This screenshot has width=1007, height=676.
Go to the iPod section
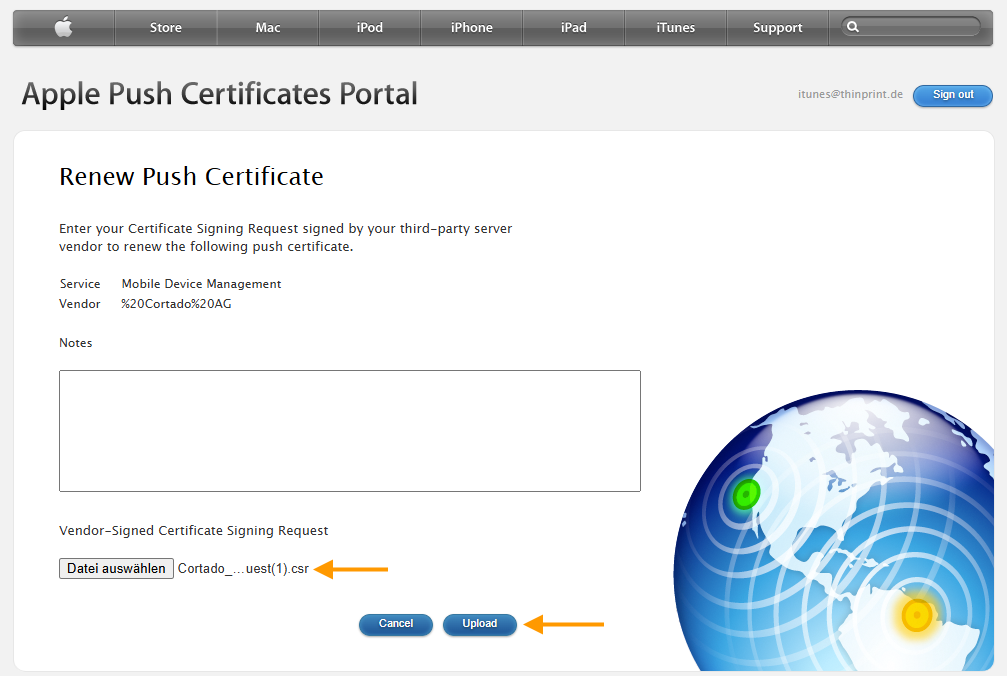tap(370, 28)
